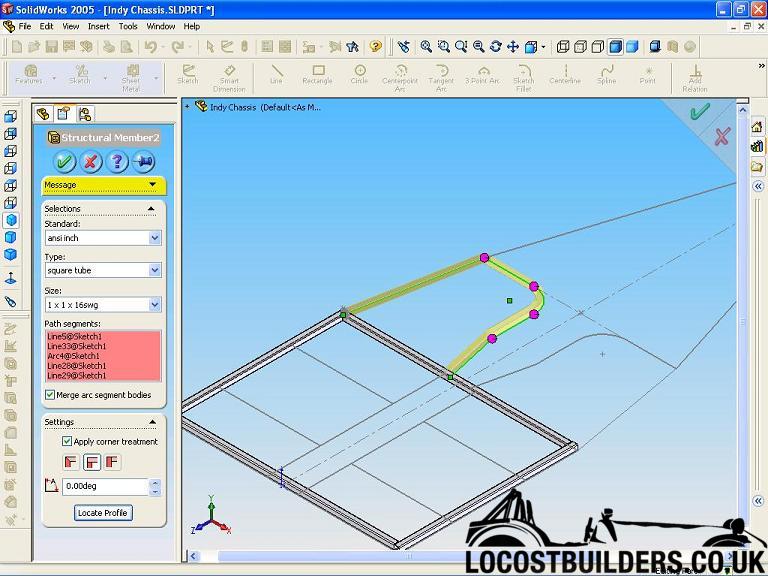Open the Size dropdown 1 x 1 x 16swg
768x576 pixels.
point(155,304)
